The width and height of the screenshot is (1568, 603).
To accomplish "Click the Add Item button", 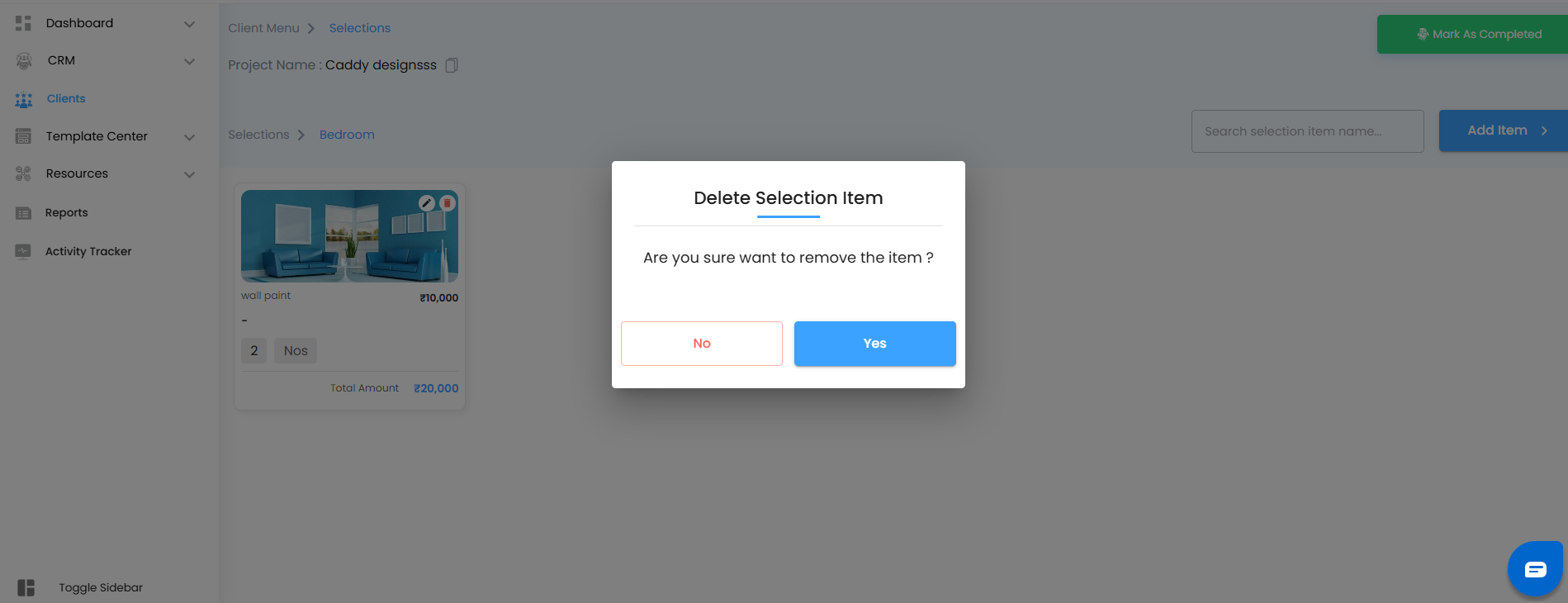I will [x=1503, y=131].
